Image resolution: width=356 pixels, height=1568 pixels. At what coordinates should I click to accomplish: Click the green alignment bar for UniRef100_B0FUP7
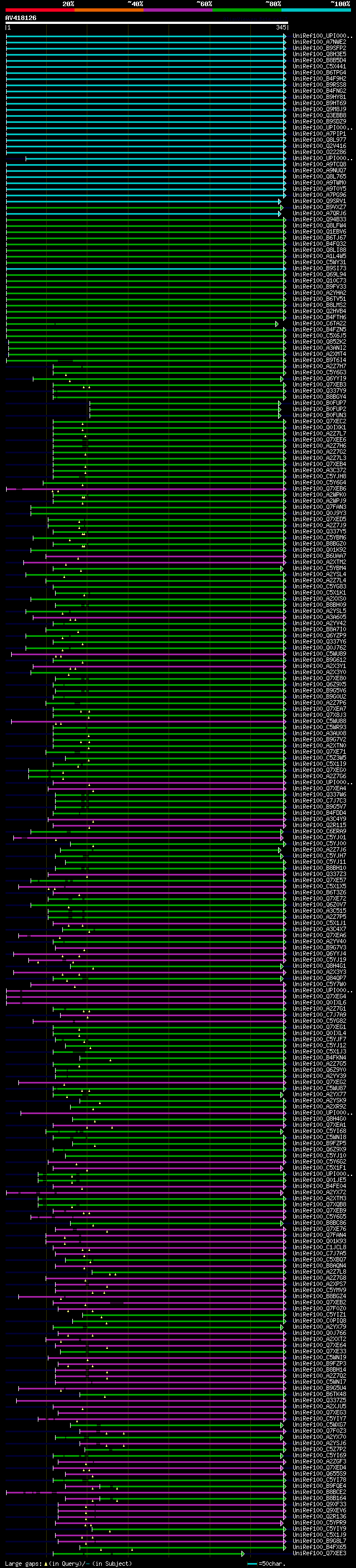click(x=185, y=403)
